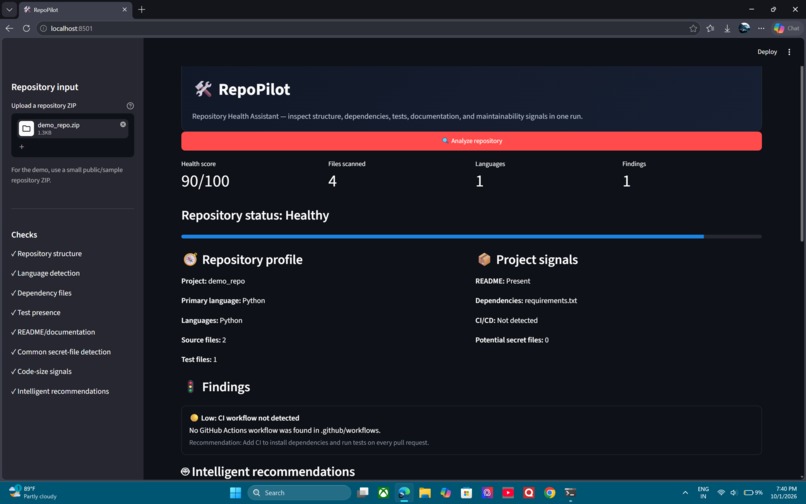
Task: Open Google Chrome from the taskbar
Action: (549, 493)
